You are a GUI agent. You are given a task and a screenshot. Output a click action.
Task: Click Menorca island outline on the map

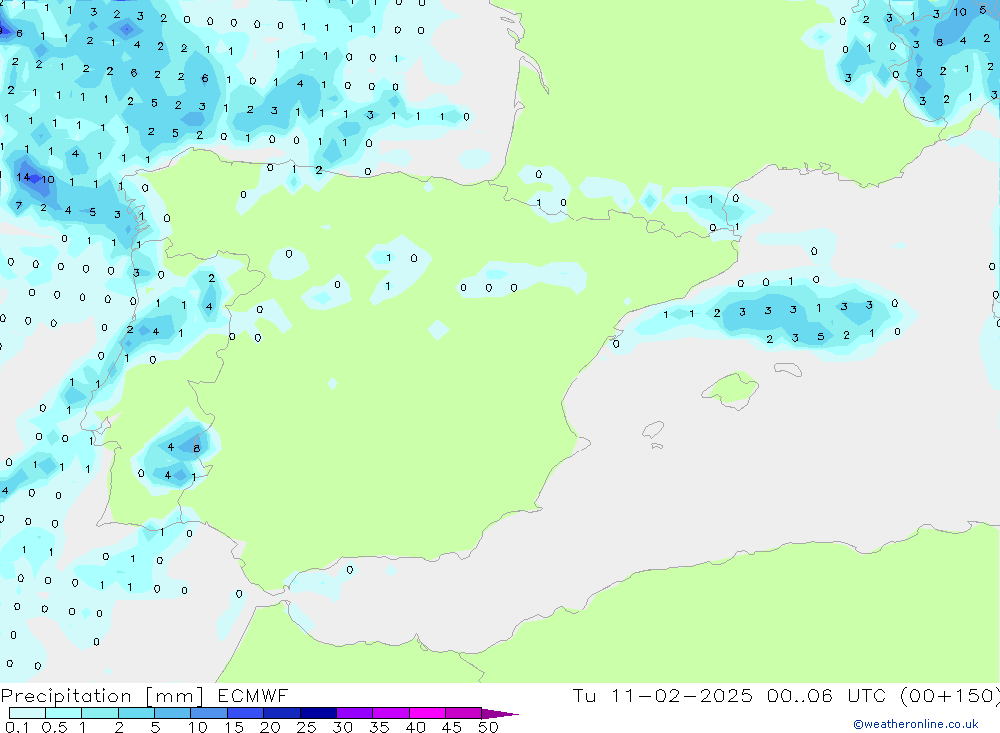tap(788, 369)
